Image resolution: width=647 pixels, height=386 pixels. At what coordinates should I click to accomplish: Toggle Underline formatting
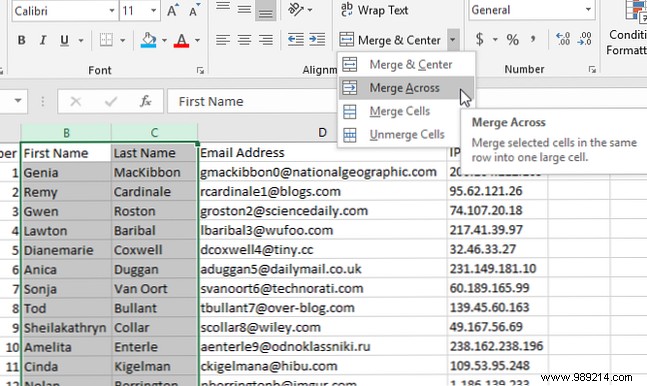click(x=64, y=40)
